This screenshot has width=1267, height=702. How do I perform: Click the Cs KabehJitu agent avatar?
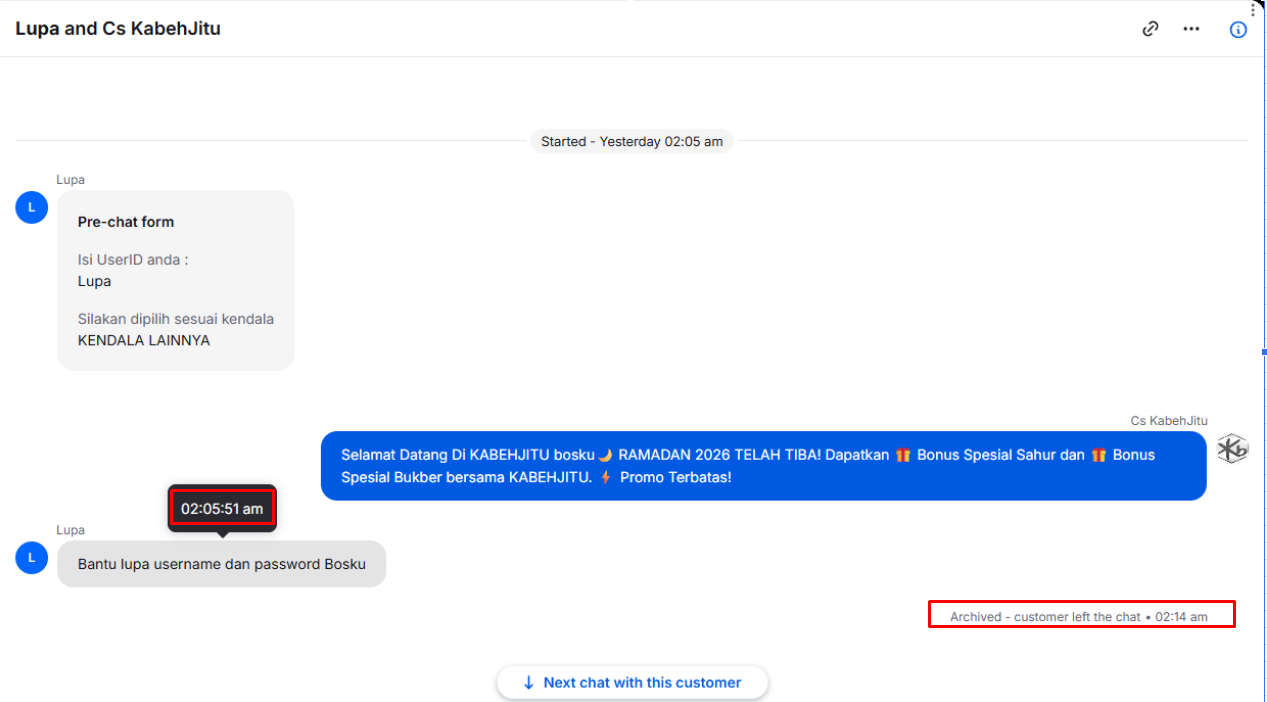(1232, 449)
